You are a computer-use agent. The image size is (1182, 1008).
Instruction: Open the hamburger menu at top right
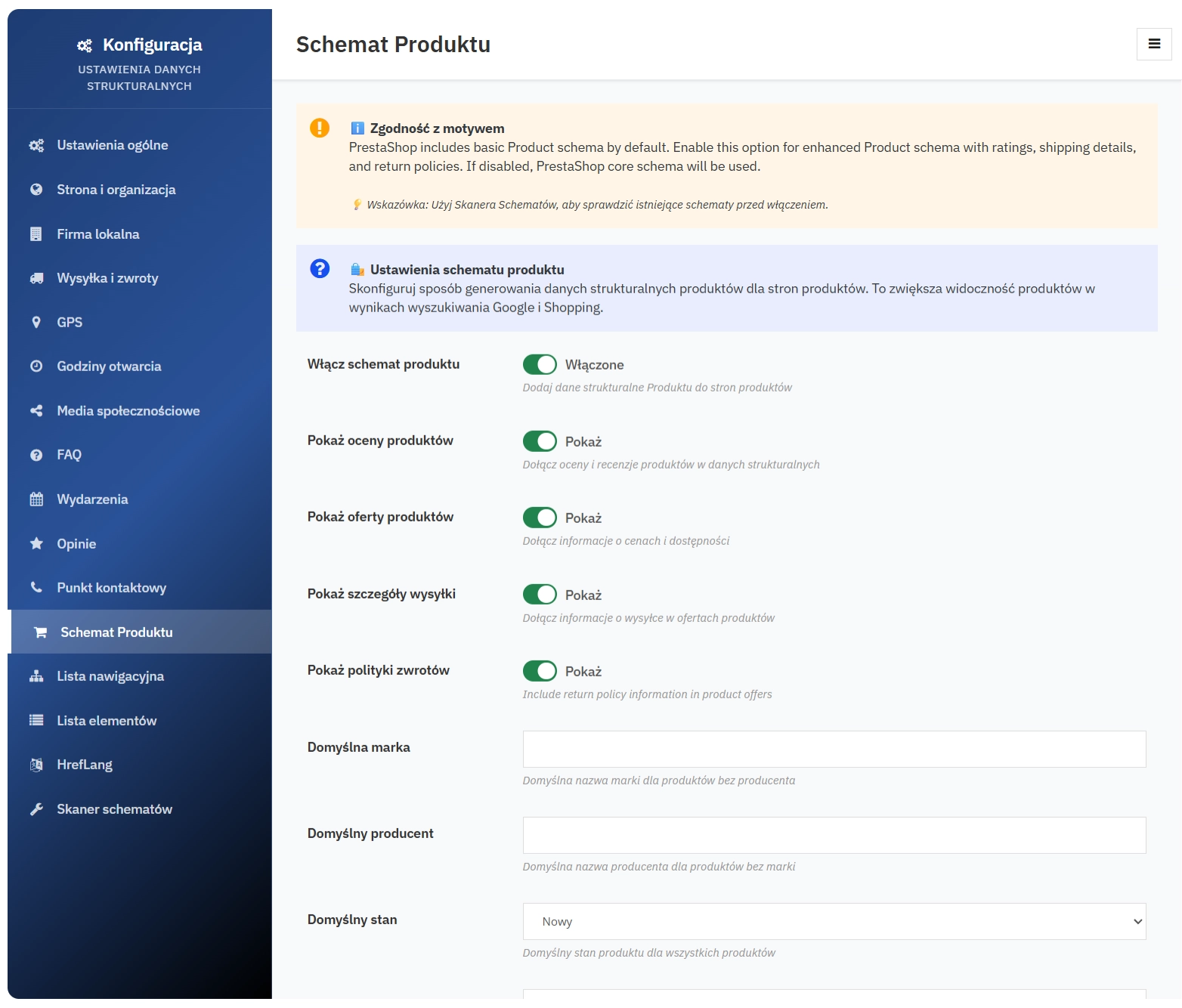[1154, 44]
